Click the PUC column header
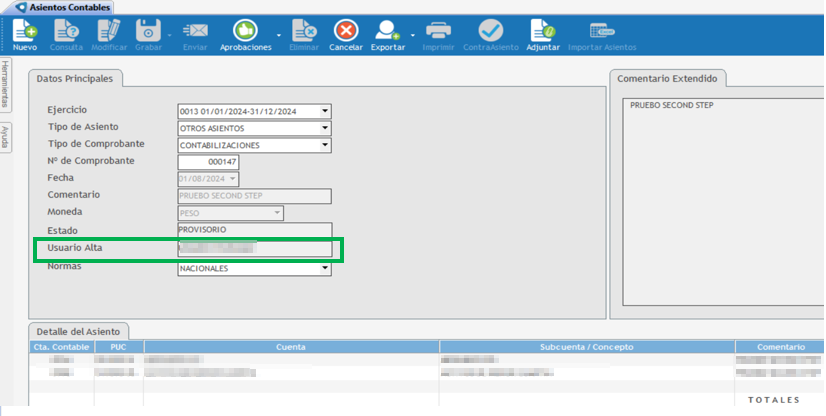This screenshot has width=826, height=416. (119, 347)
